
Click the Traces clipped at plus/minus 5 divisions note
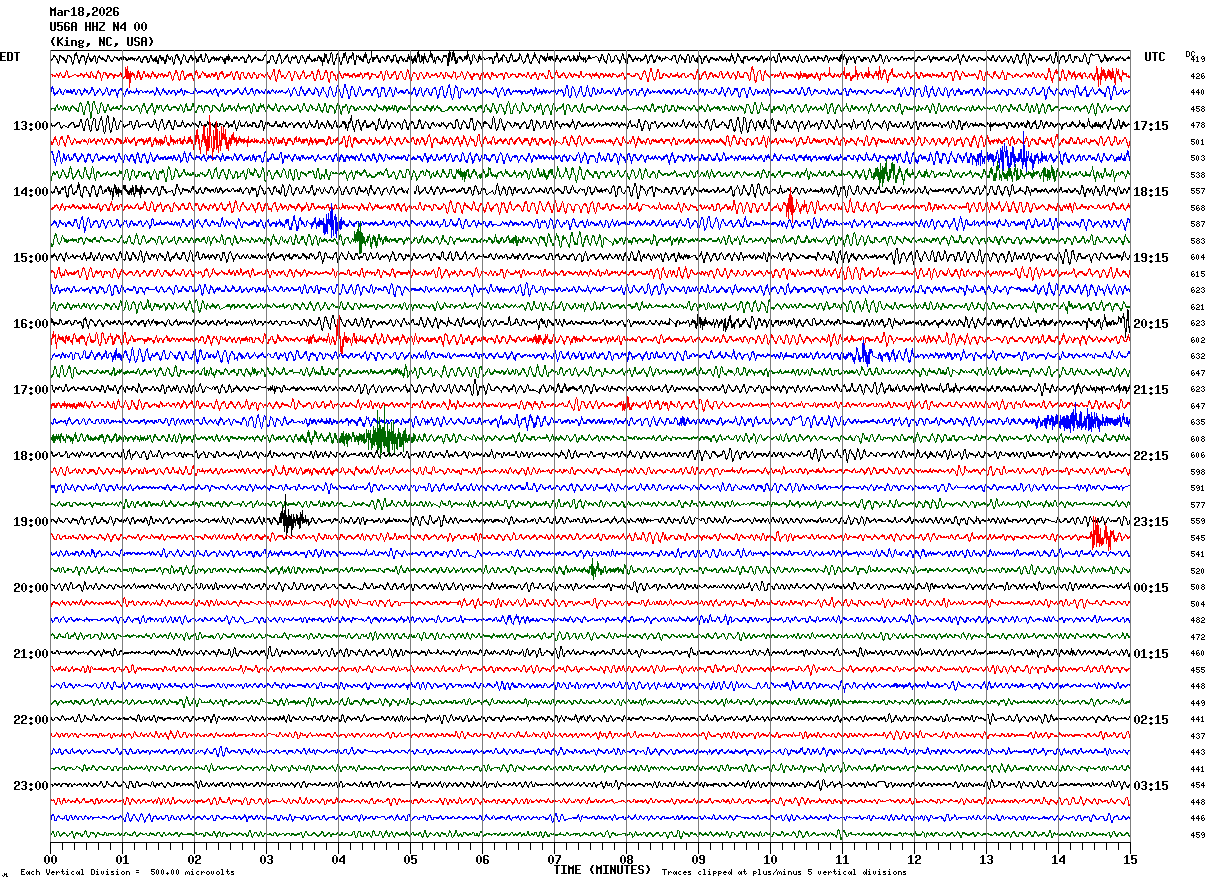click(x=784, y=872)
